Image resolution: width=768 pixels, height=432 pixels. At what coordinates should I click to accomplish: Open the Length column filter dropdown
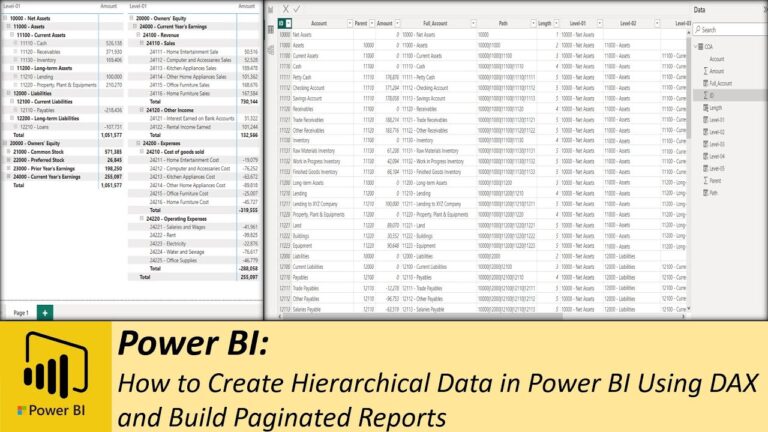tap(556, 23)
